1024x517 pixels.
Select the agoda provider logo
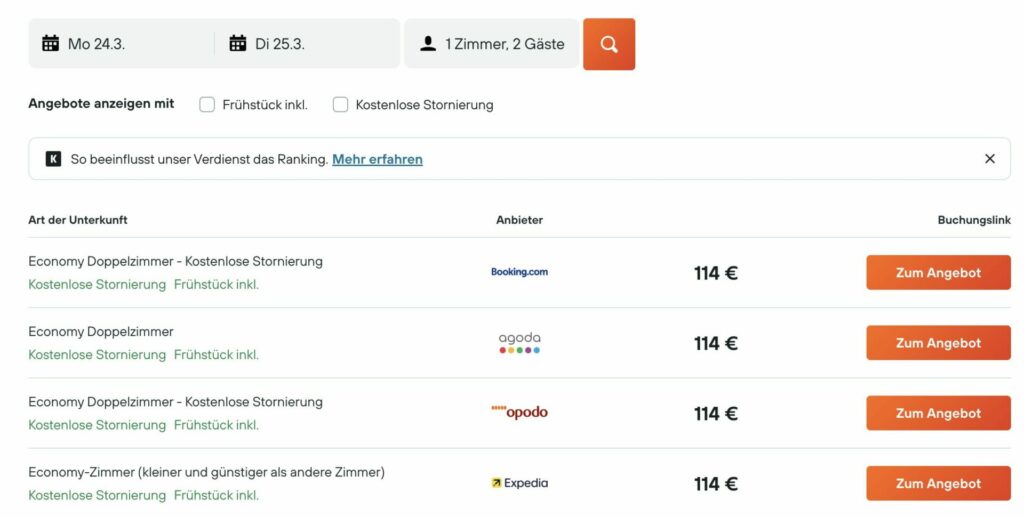[519, 342]
